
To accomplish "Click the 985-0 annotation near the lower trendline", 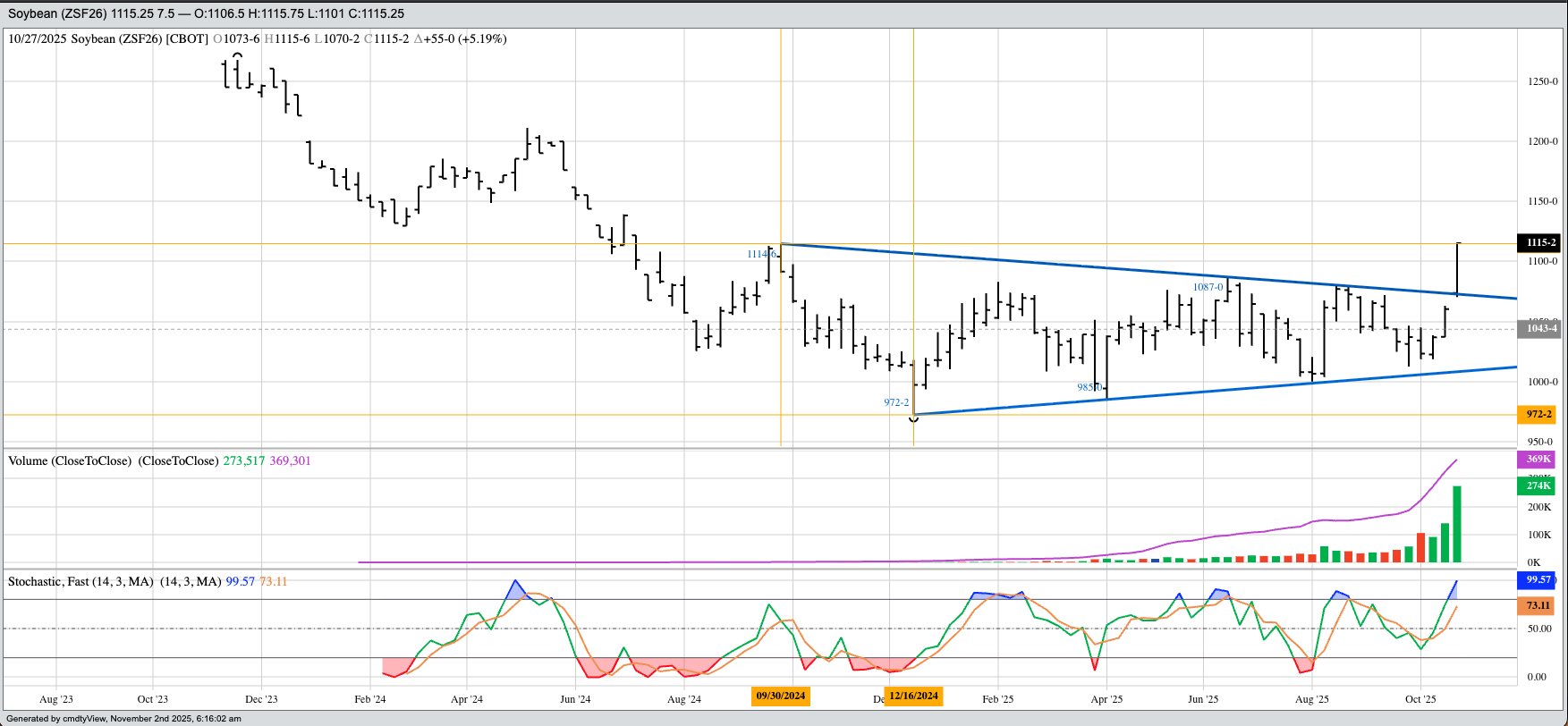I will (x=1089, y=387).
